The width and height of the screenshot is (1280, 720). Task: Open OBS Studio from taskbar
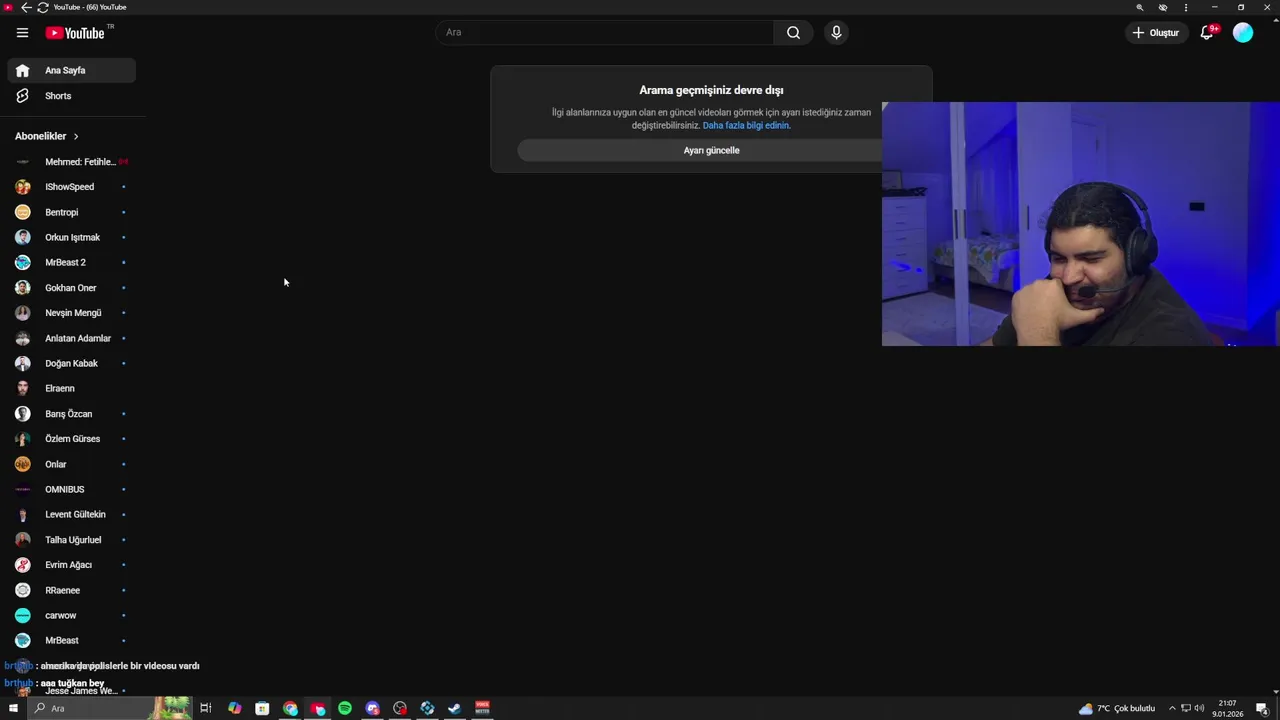coord(400,708)
